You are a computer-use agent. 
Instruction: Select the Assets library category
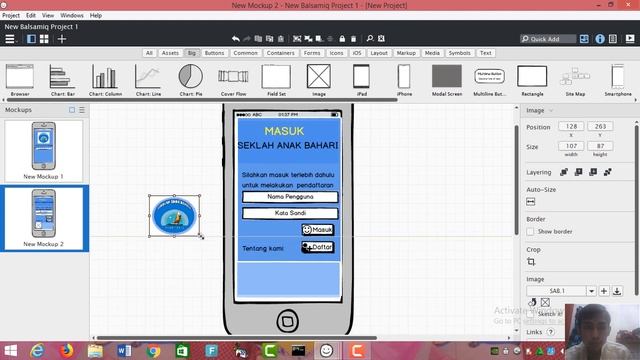pos(170,53)
